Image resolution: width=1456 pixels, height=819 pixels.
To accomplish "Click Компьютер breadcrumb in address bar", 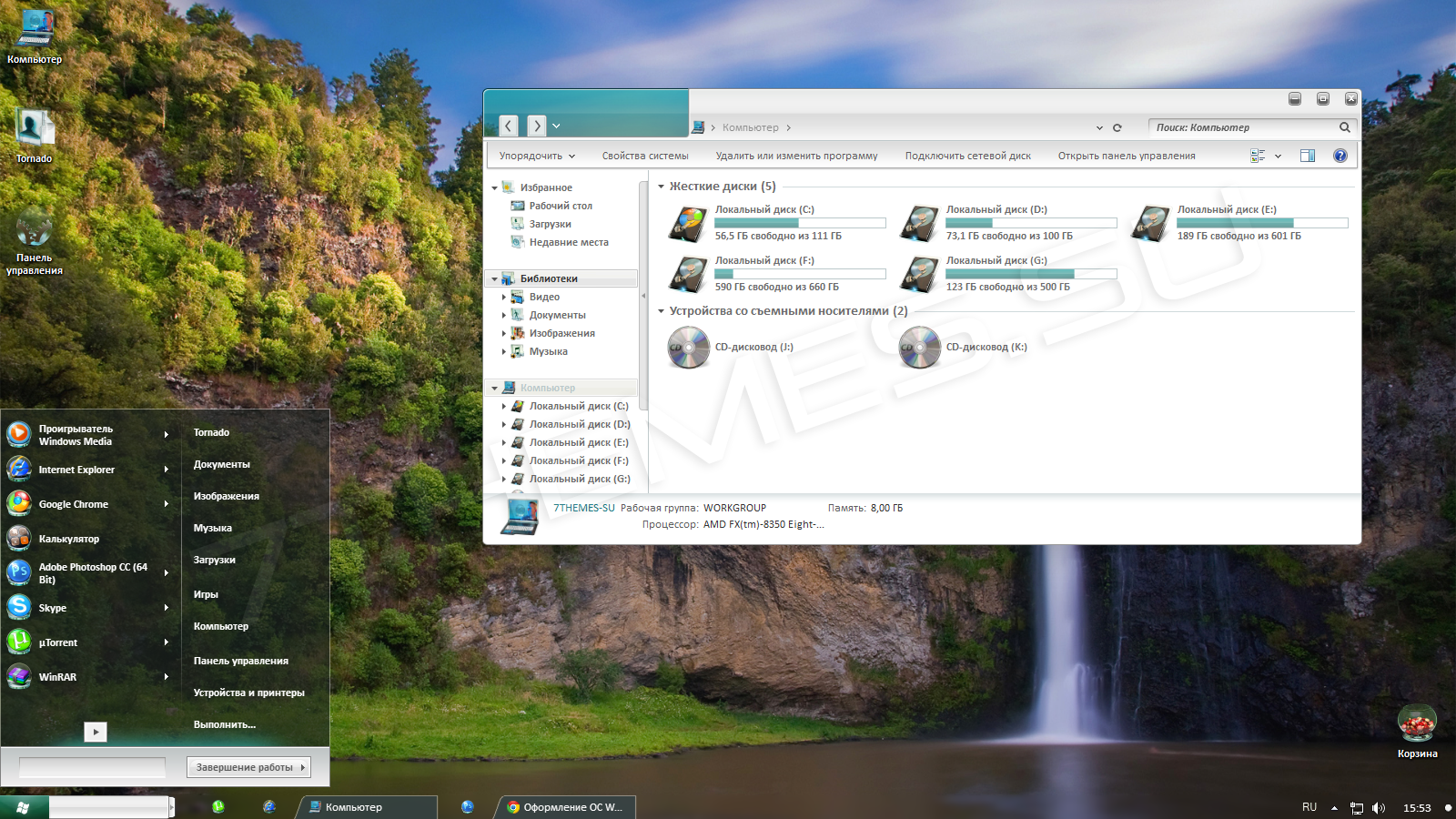I will pos(751,127).
